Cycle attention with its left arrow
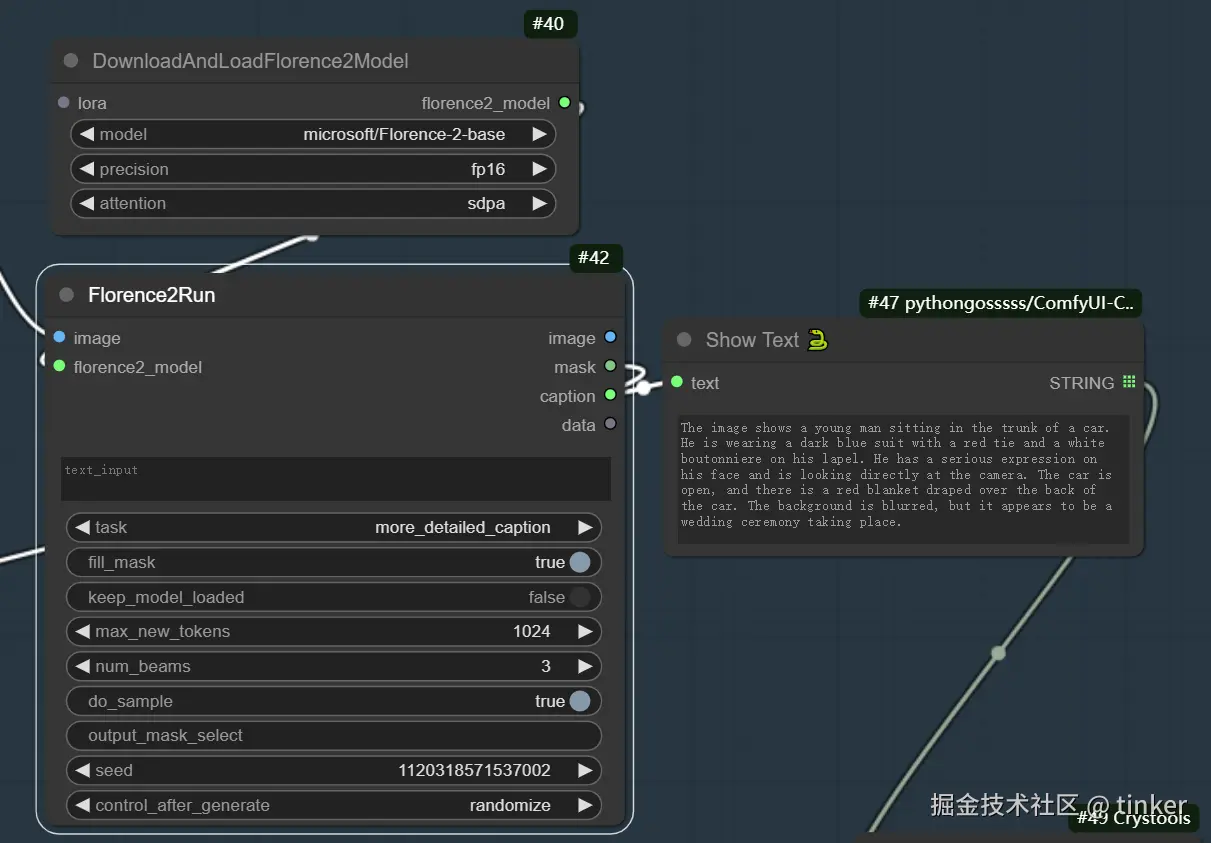This screenshot has height=843, width=1211. coord(86,203)
